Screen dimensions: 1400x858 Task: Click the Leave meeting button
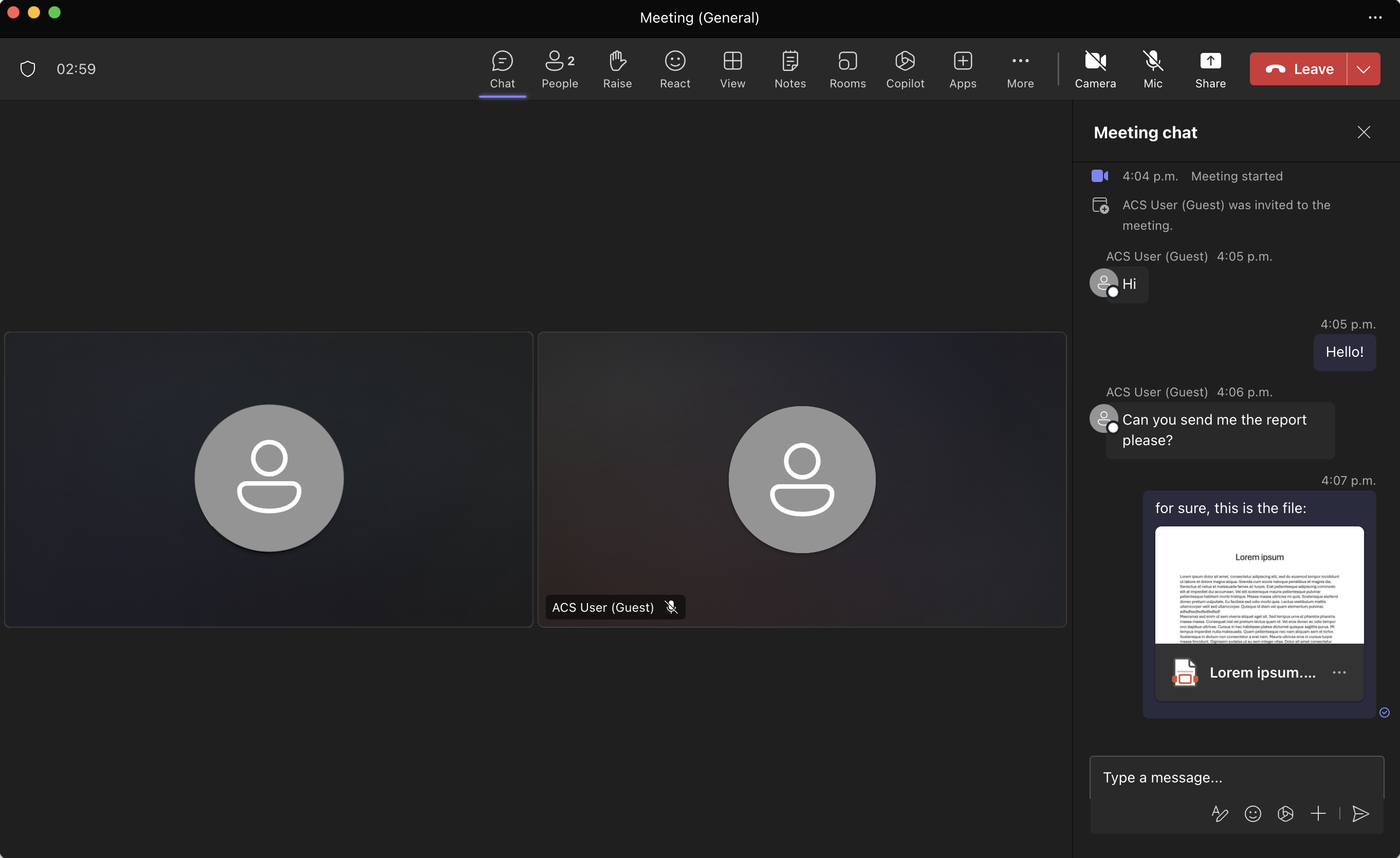coord(1301,68)
